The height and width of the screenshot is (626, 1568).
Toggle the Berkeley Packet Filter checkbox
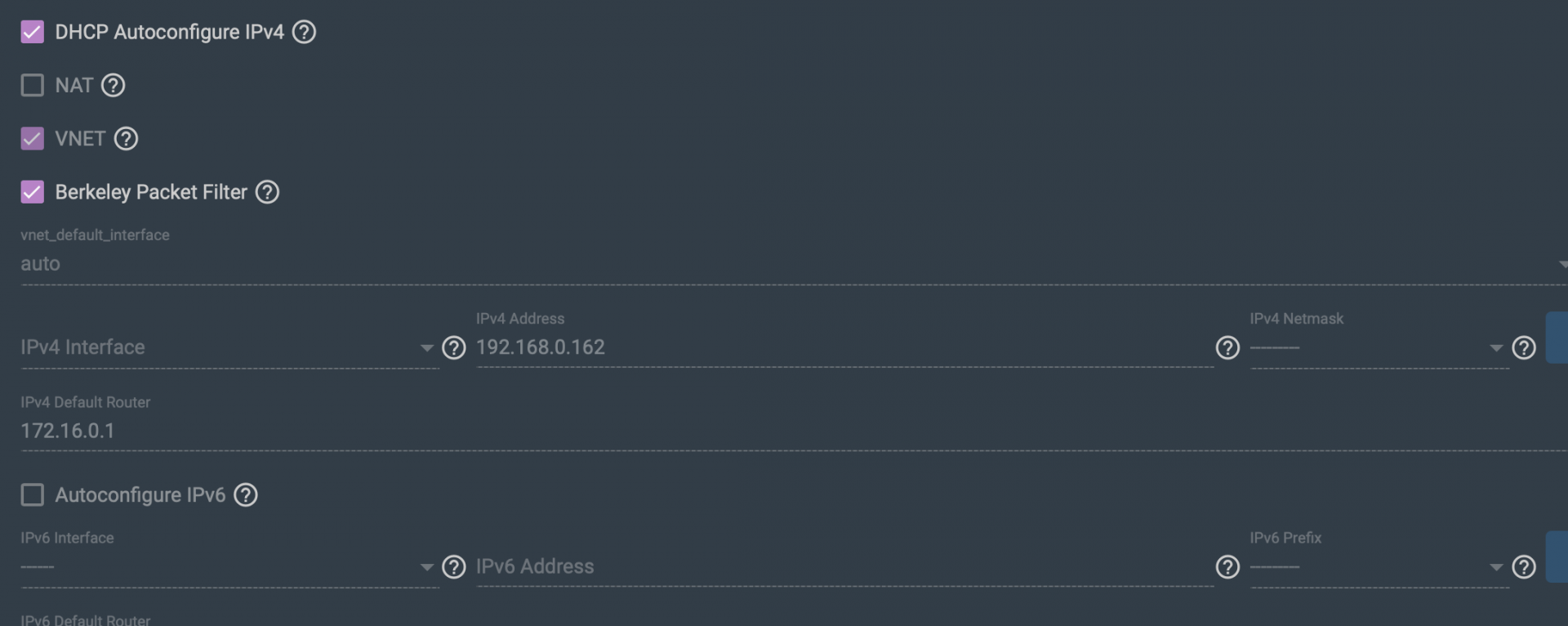[32, 192]
